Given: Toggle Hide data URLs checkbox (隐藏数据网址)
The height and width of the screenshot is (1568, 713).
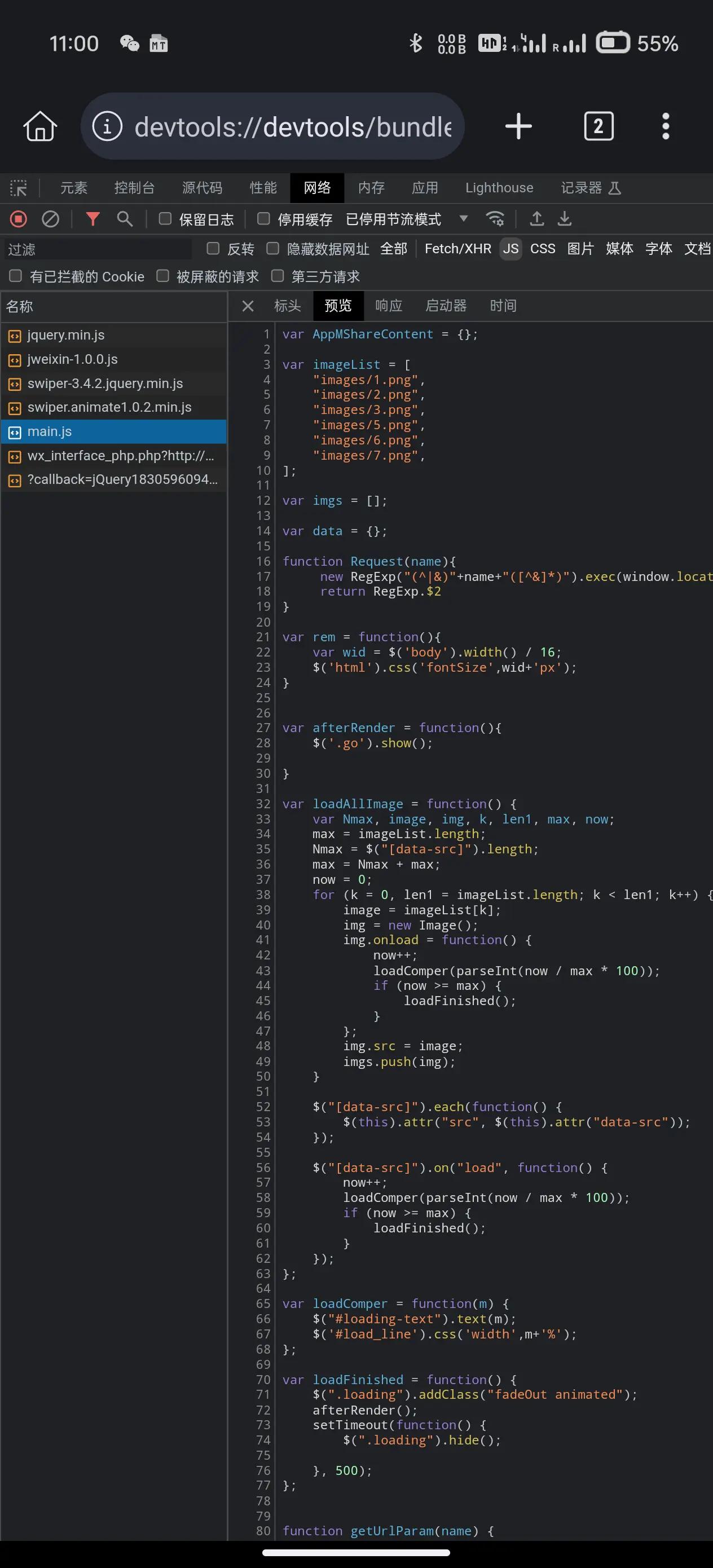Looking at the screenshot, I should pos(273,248).
